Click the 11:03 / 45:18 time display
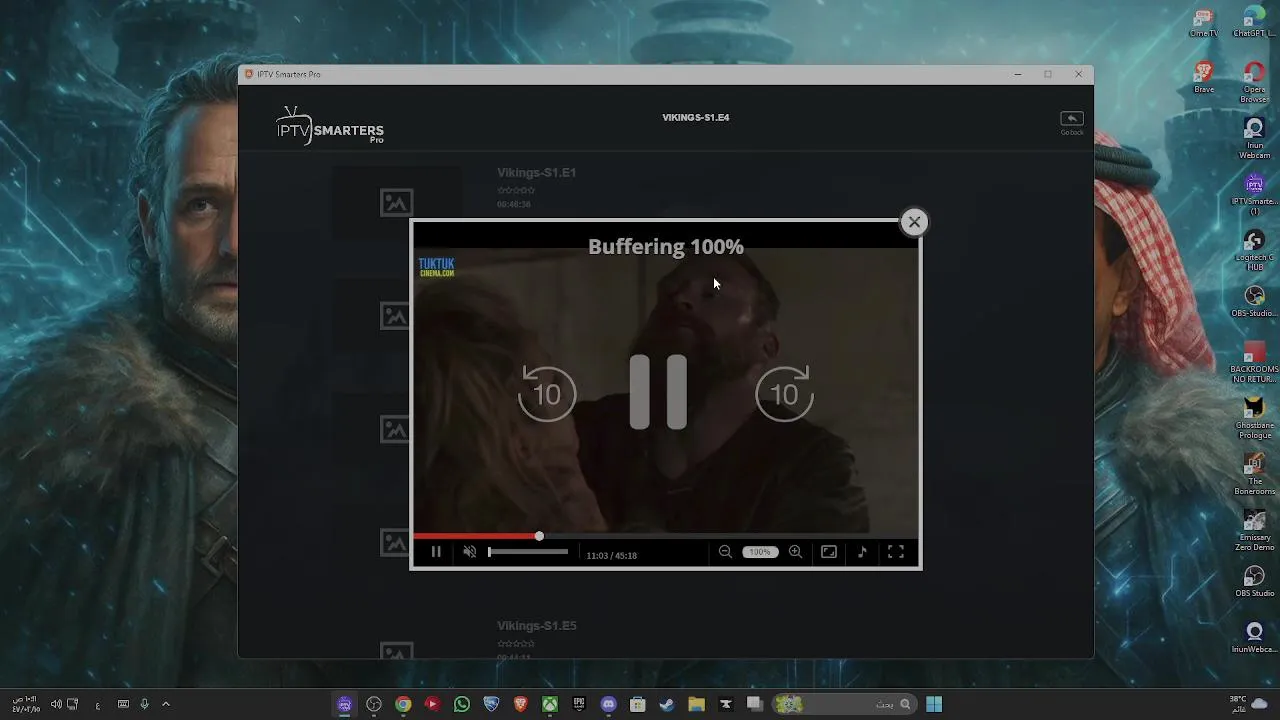This screenshot has height=720, width=1280. point(611,555)
